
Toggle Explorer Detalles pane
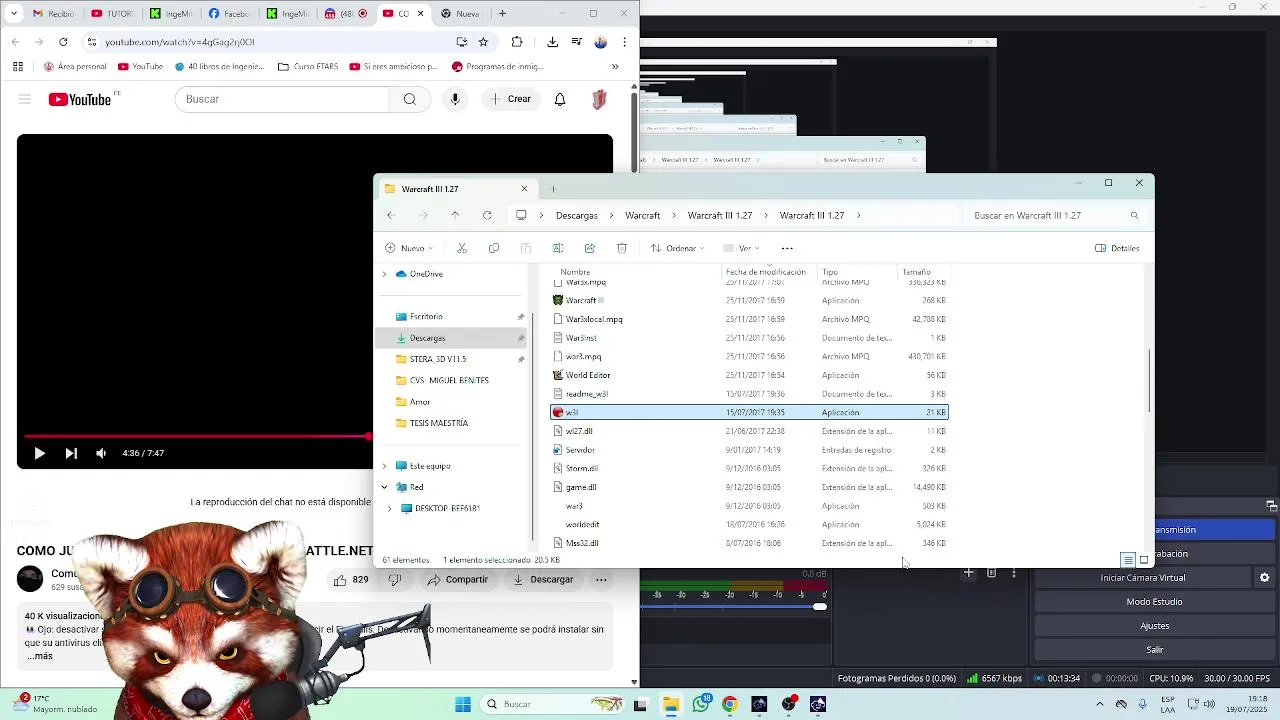(x=1117, y=248)
